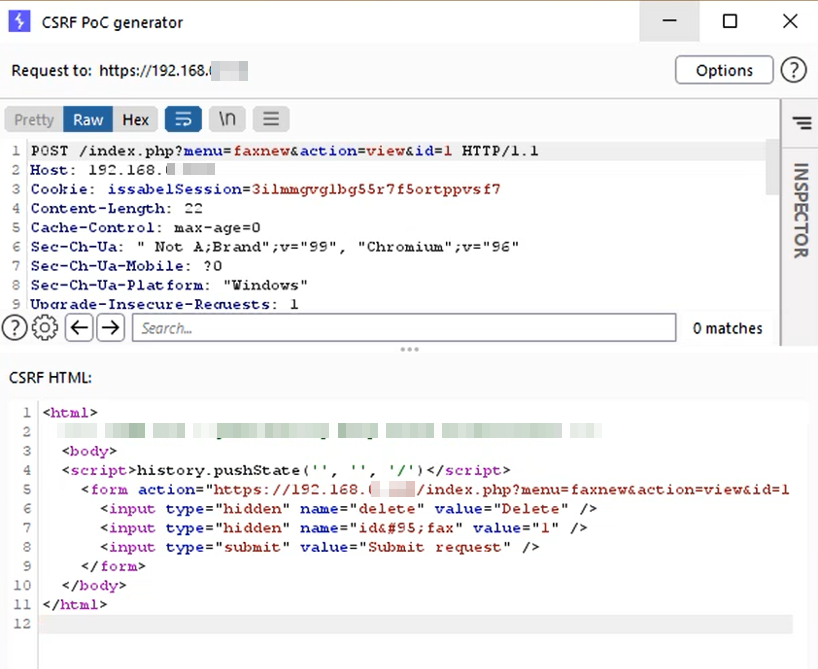Click the Content-Length: 22 header
818x669 pixels.
click(116, 208)
